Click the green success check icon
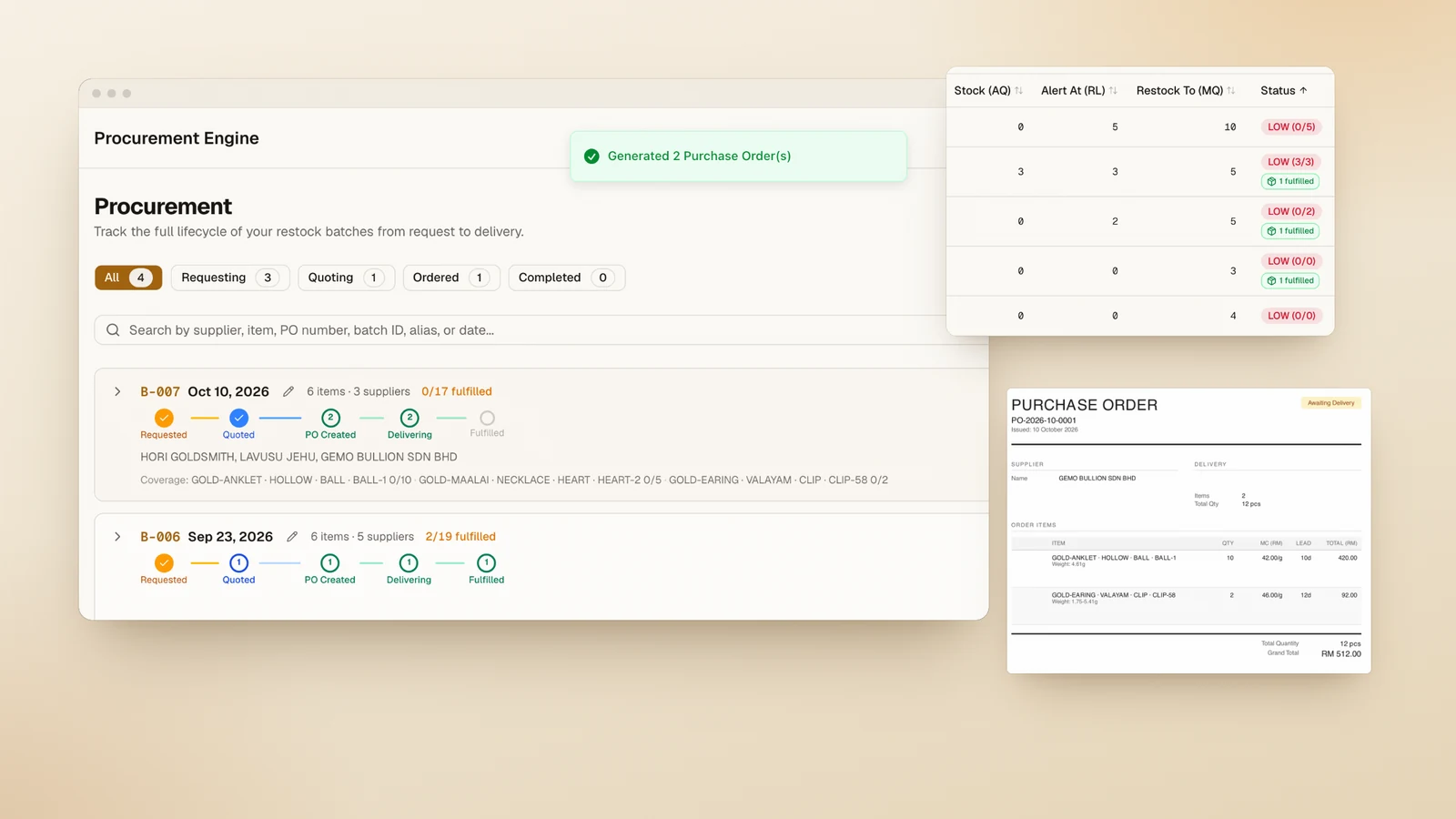This screenshot has height=819, width=1456. [591, 157]
